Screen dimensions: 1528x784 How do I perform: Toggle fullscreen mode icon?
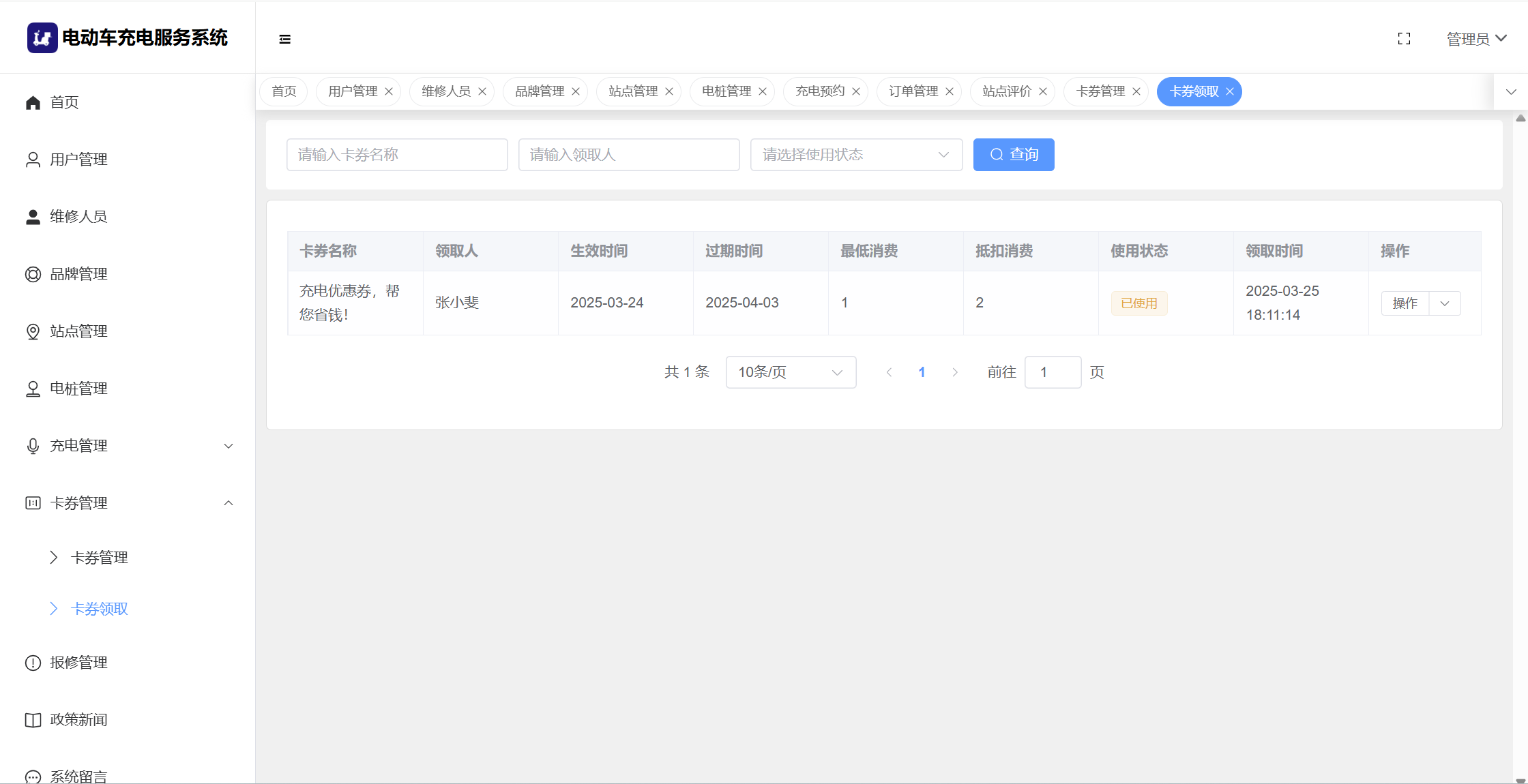1404,39
